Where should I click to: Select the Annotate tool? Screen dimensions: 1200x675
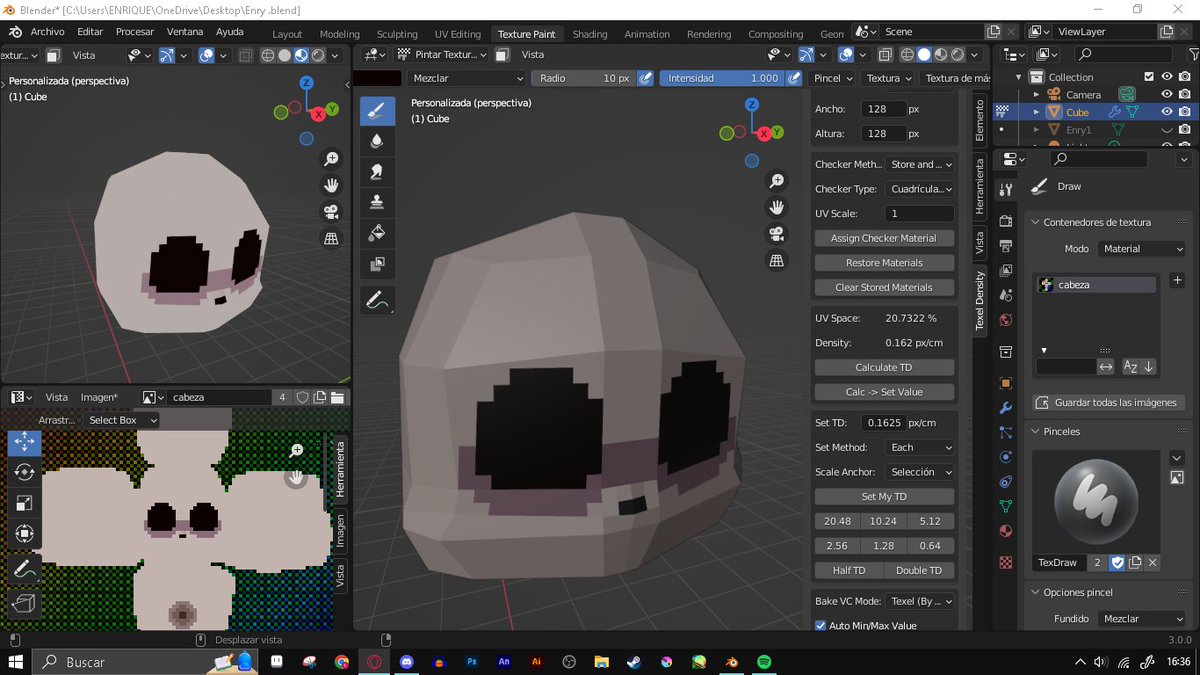(x=377, y=299)
